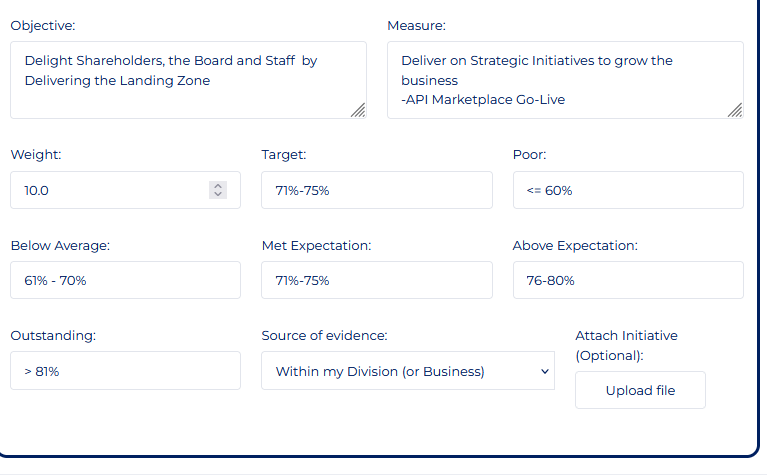Click the Weight label text
The image size is (767, 475).
[x=35, y=155]
